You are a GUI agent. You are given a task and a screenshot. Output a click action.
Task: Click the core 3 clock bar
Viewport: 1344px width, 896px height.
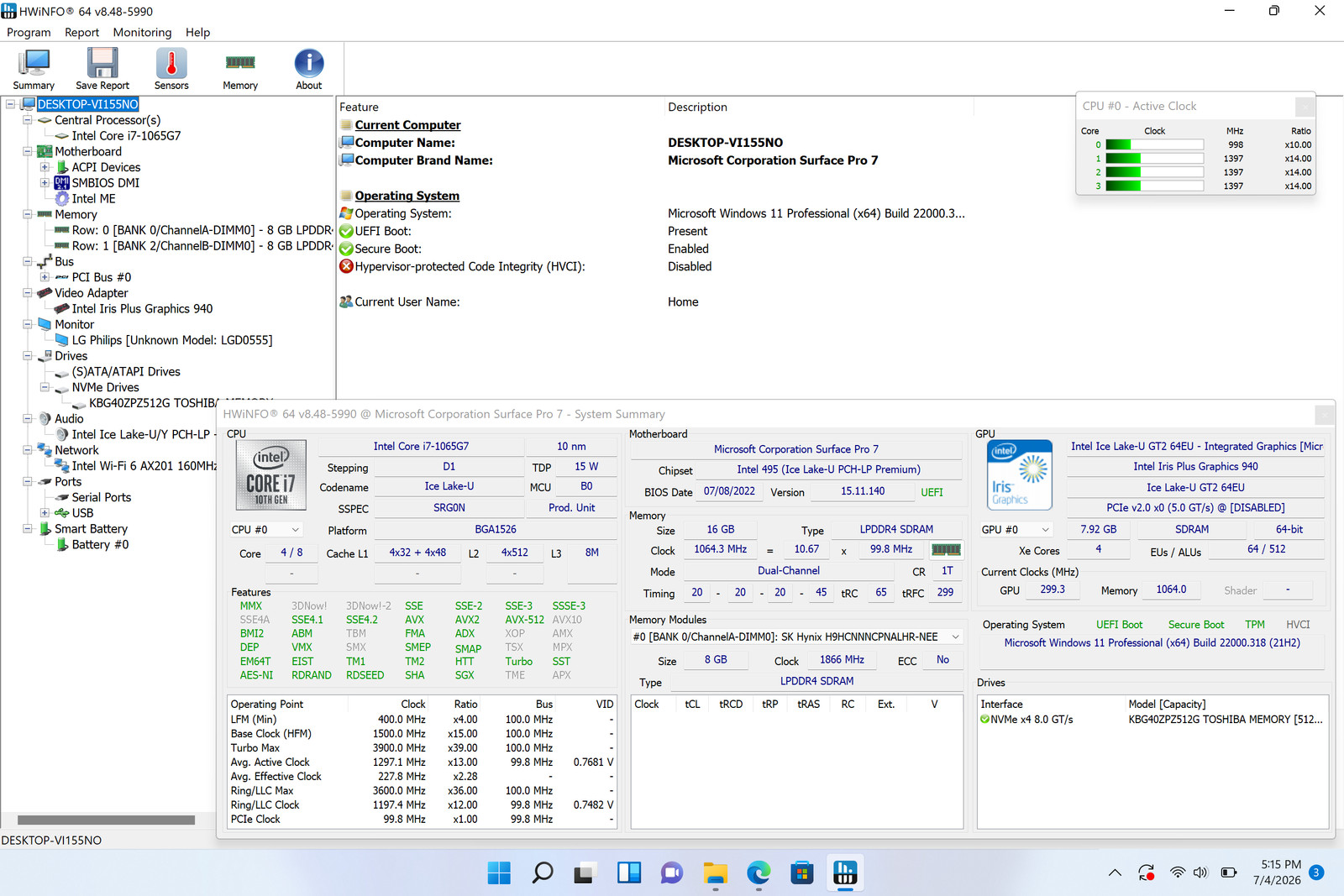[1155, 186]
